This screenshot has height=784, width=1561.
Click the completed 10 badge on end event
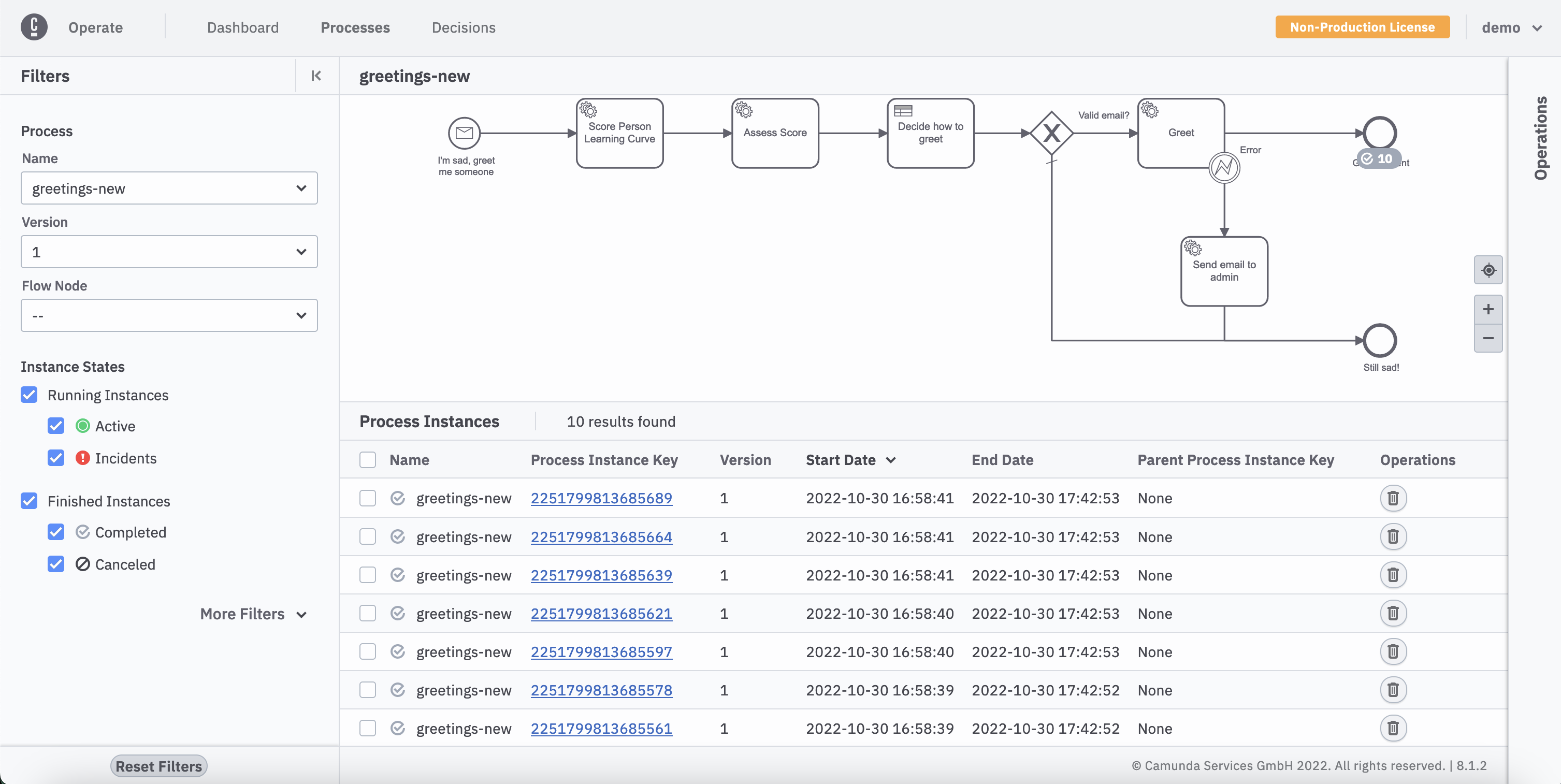pos(1379,159)
